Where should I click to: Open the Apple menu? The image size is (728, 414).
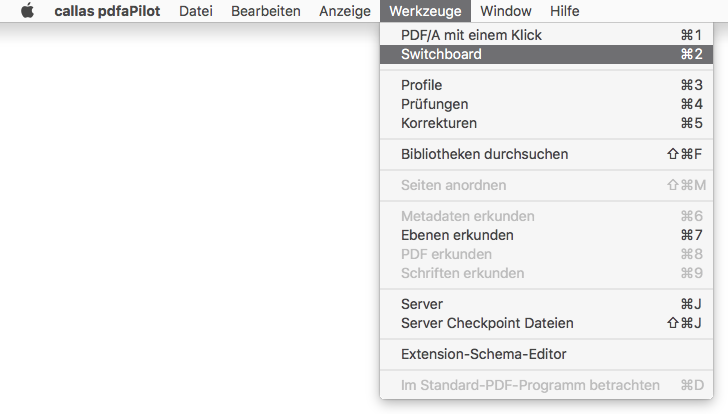[27, 11]
